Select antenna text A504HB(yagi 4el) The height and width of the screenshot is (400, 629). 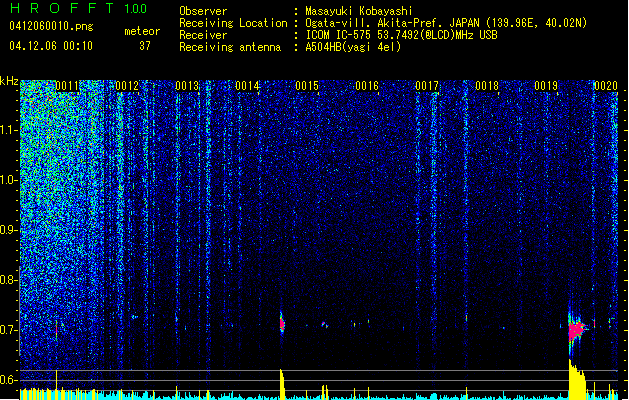click(x=353, y=47)
